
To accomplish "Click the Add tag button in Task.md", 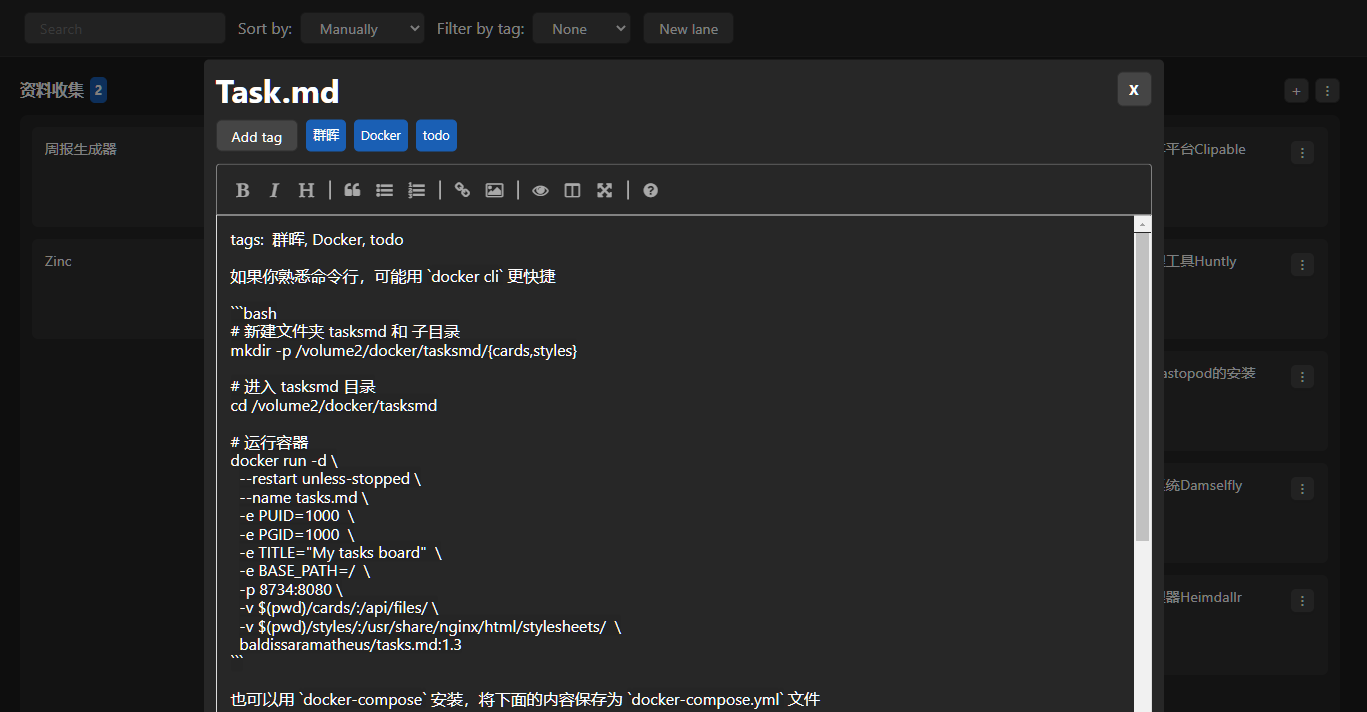I will (x=256, y=135).
